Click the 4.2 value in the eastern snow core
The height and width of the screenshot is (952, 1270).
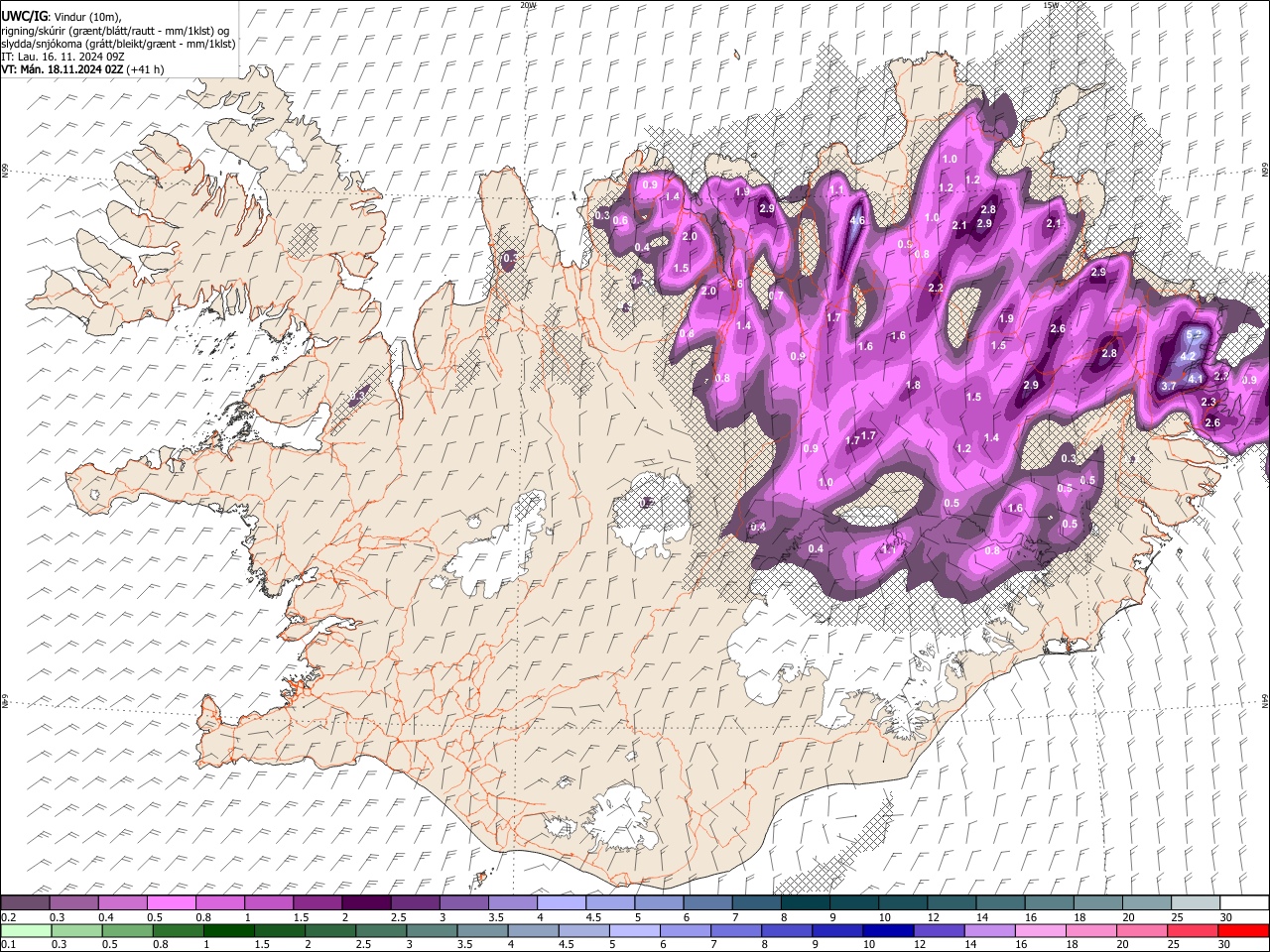(1188, 356)
